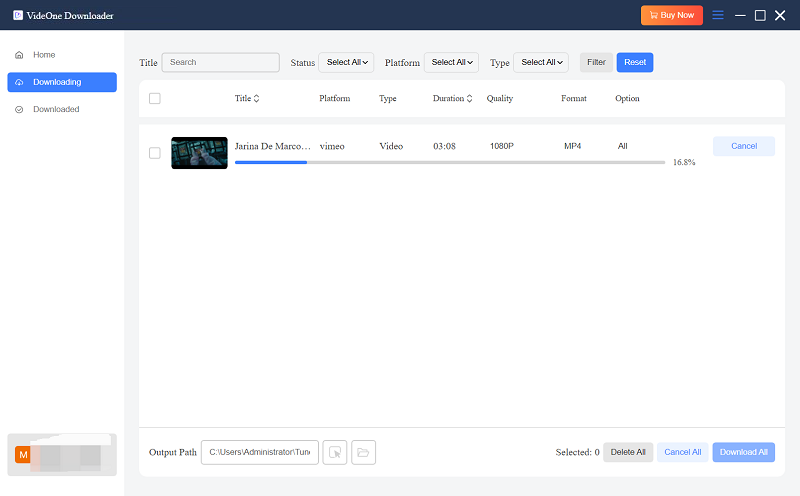Viewport: 800px width, 496px height.
Task: Click the Duration column sort arrows
Action: (470, 99)
